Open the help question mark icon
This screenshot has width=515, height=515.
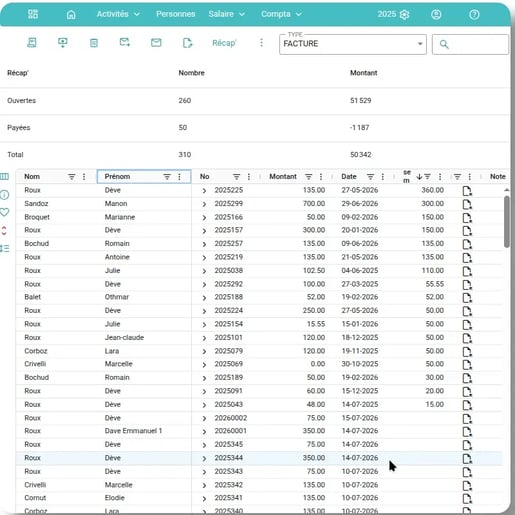click(474, 14)
